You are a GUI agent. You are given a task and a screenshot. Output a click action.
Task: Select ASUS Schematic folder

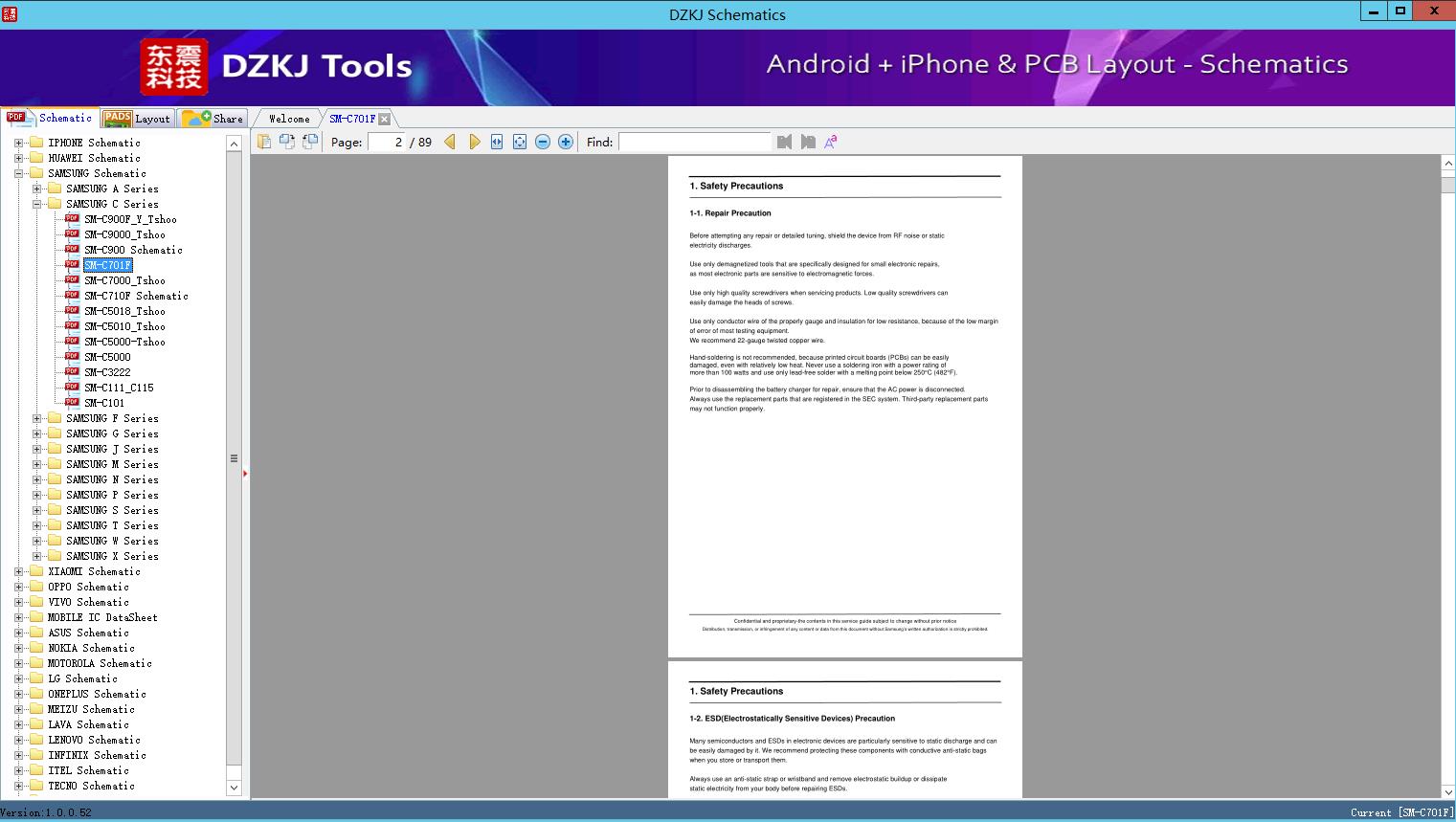click(88, 633)
